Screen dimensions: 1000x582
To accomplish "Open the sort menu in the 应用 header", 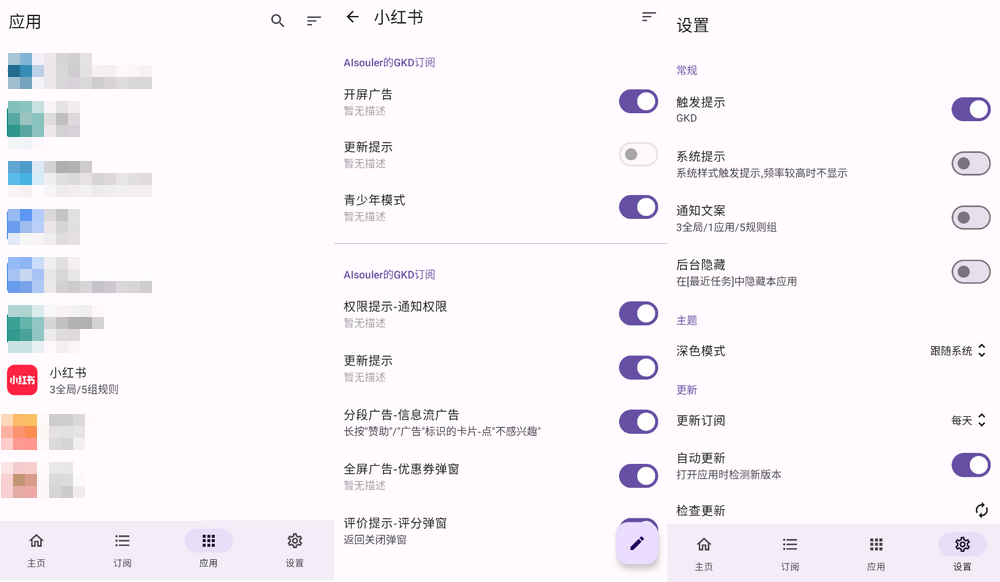I will 314,21.
